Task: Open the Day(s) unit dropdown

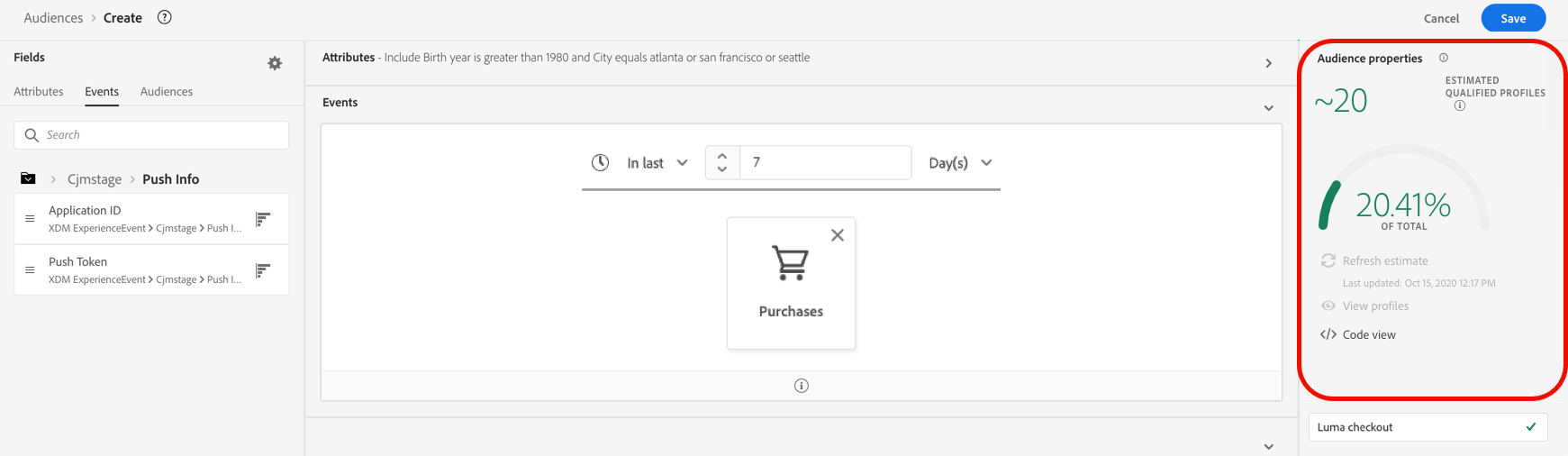Action: (x=960, y=163)
